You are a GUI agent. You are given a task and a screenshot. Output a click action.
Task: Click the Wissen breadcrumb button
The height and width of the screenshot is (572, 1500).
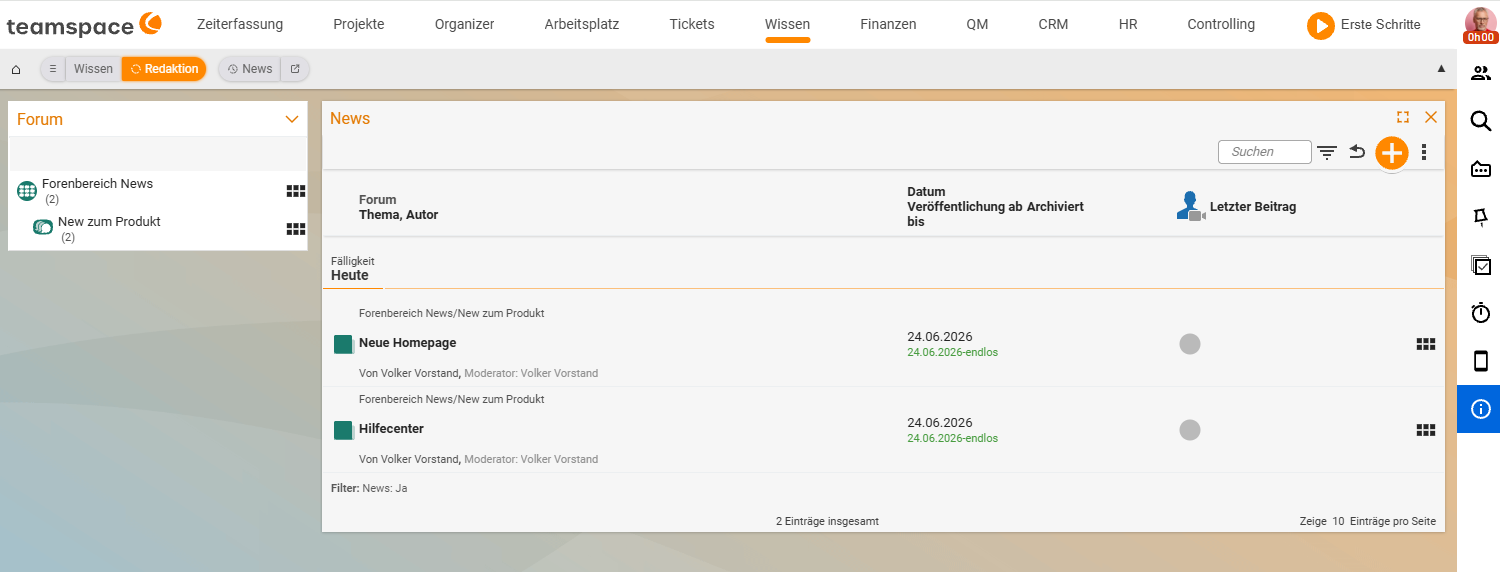coord(93,69)
